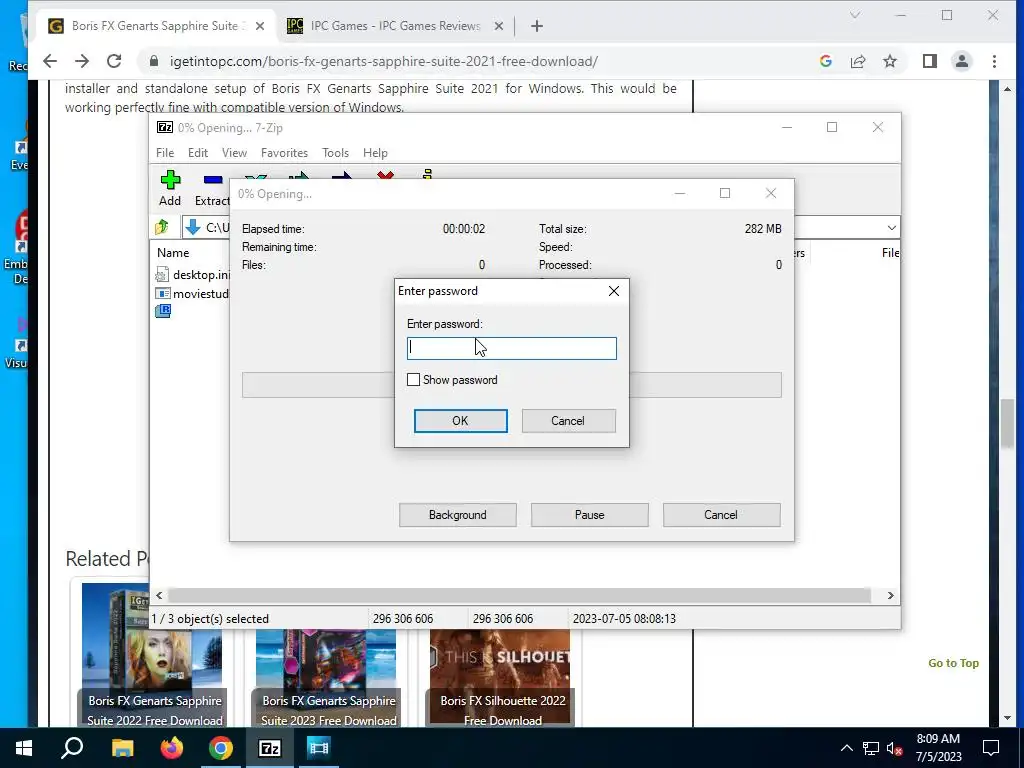The height and width of the screenshot is (768, 1024).
Task: Confirm the password with OK
Action: [x=460, y=421]
